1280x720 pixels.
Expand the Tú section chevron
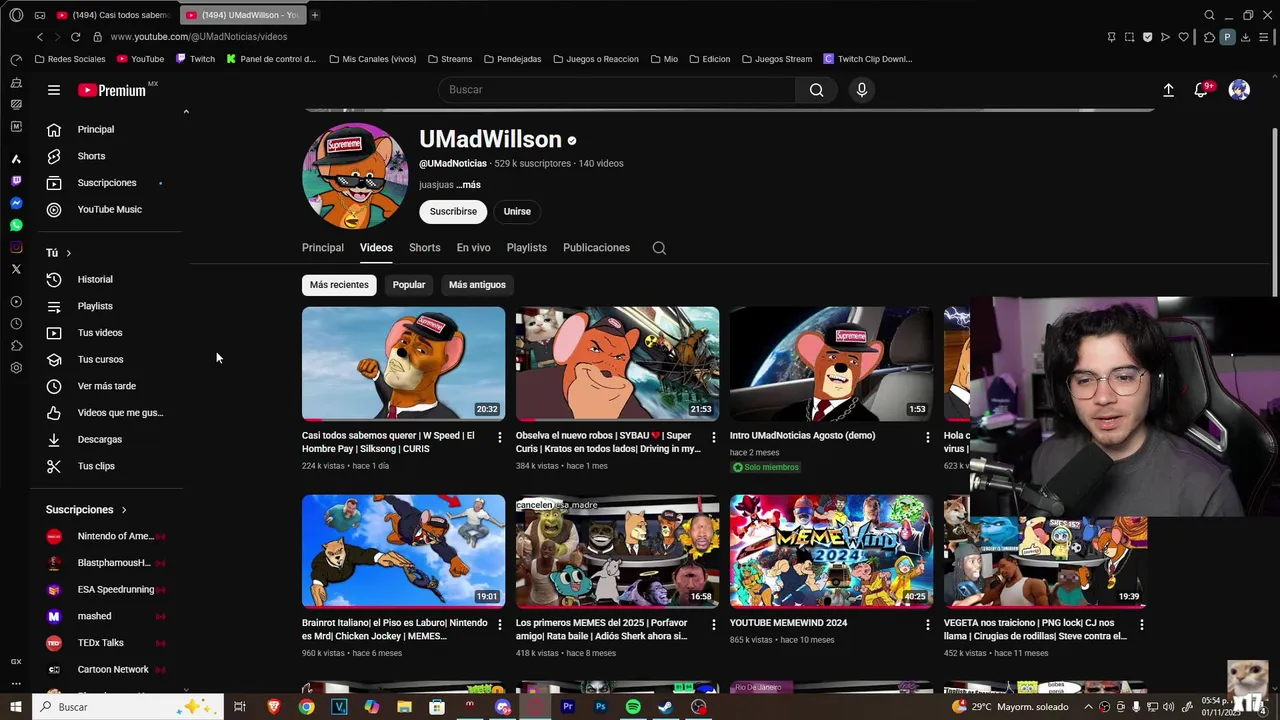[68, 253]
